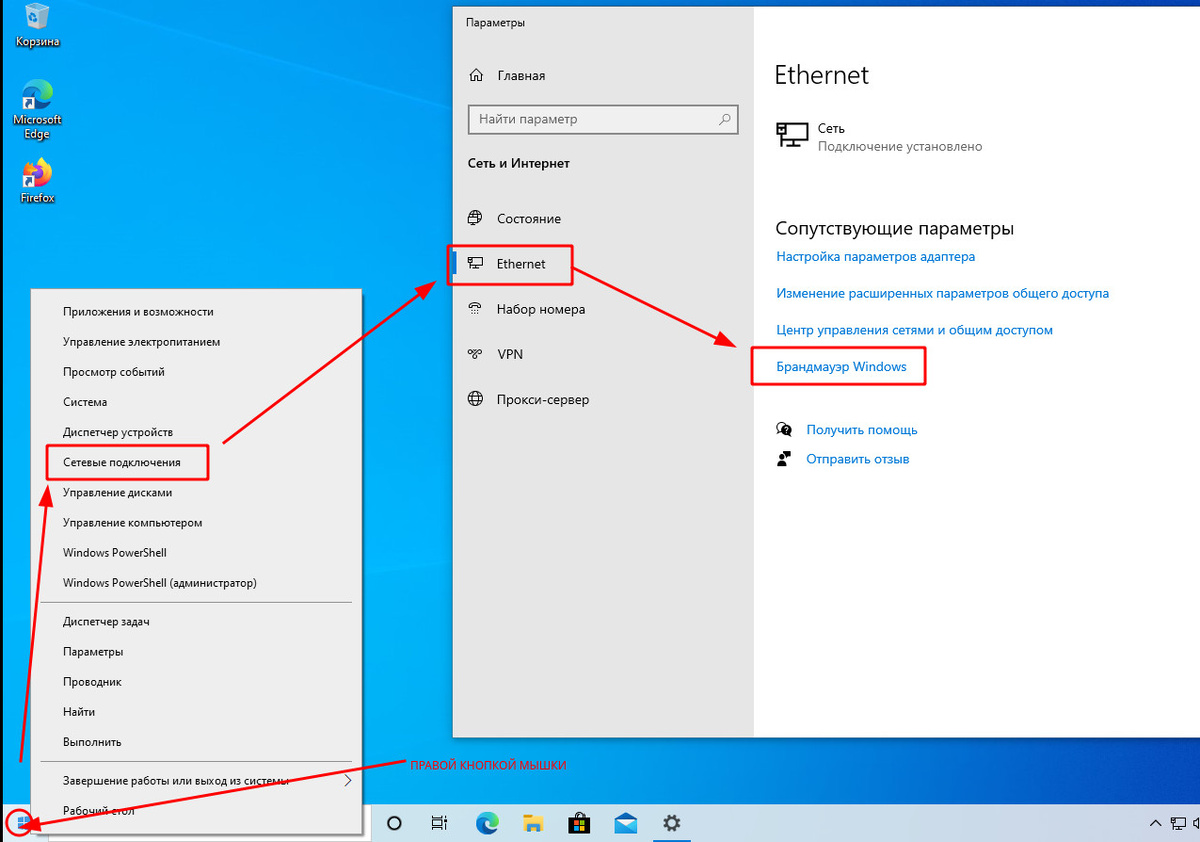Open the Брандмауэр Windows link
The height and width of the screenshot is (842, 1200).
click(x=841, y=366)
